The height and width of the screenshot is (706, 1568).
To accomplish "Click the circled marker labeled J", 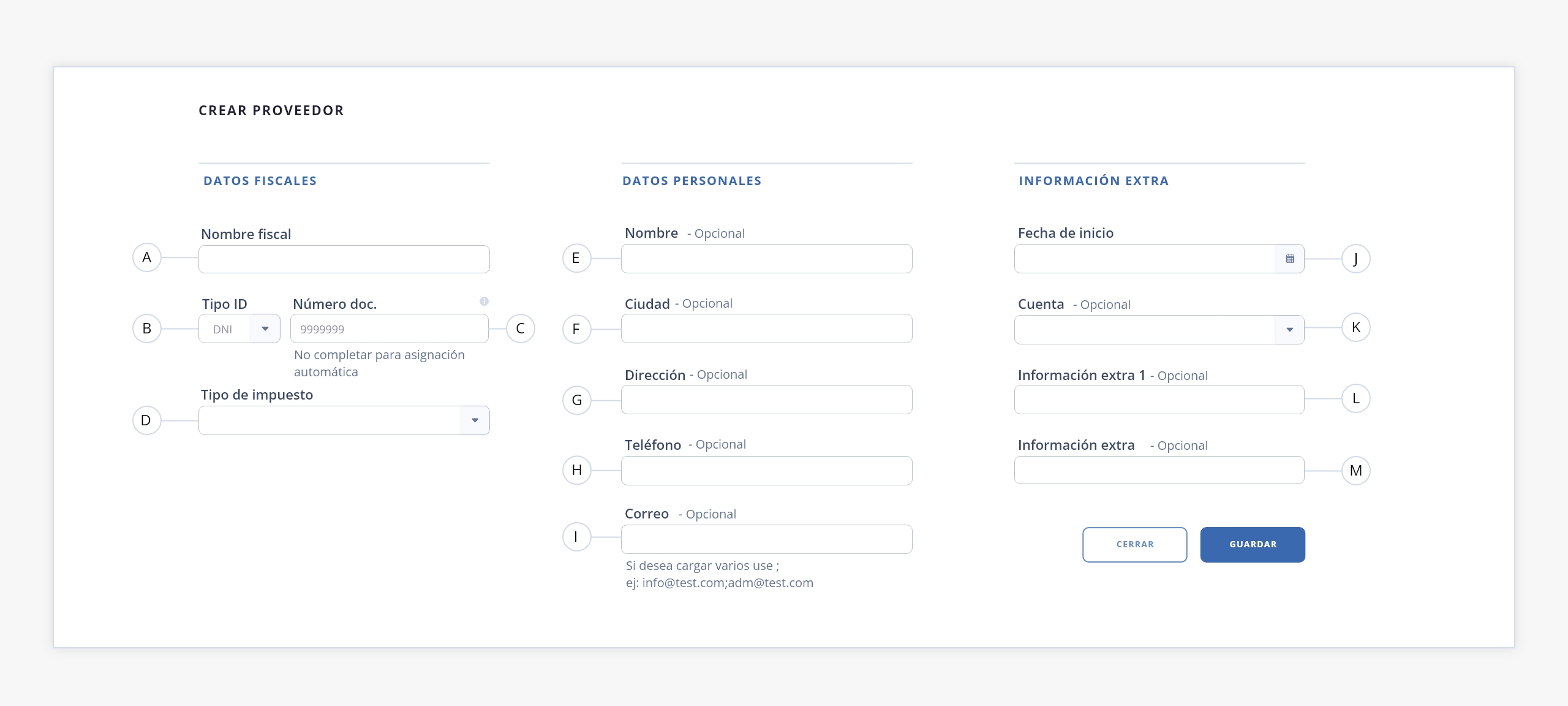I will (x=1356, y=259).
